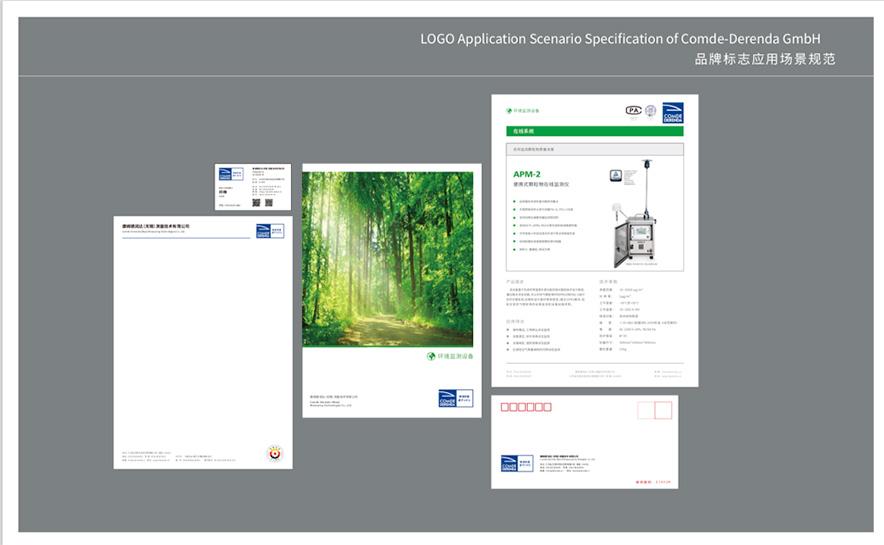Click the red postal code boxes on the envelope

(x=526, y=406)
